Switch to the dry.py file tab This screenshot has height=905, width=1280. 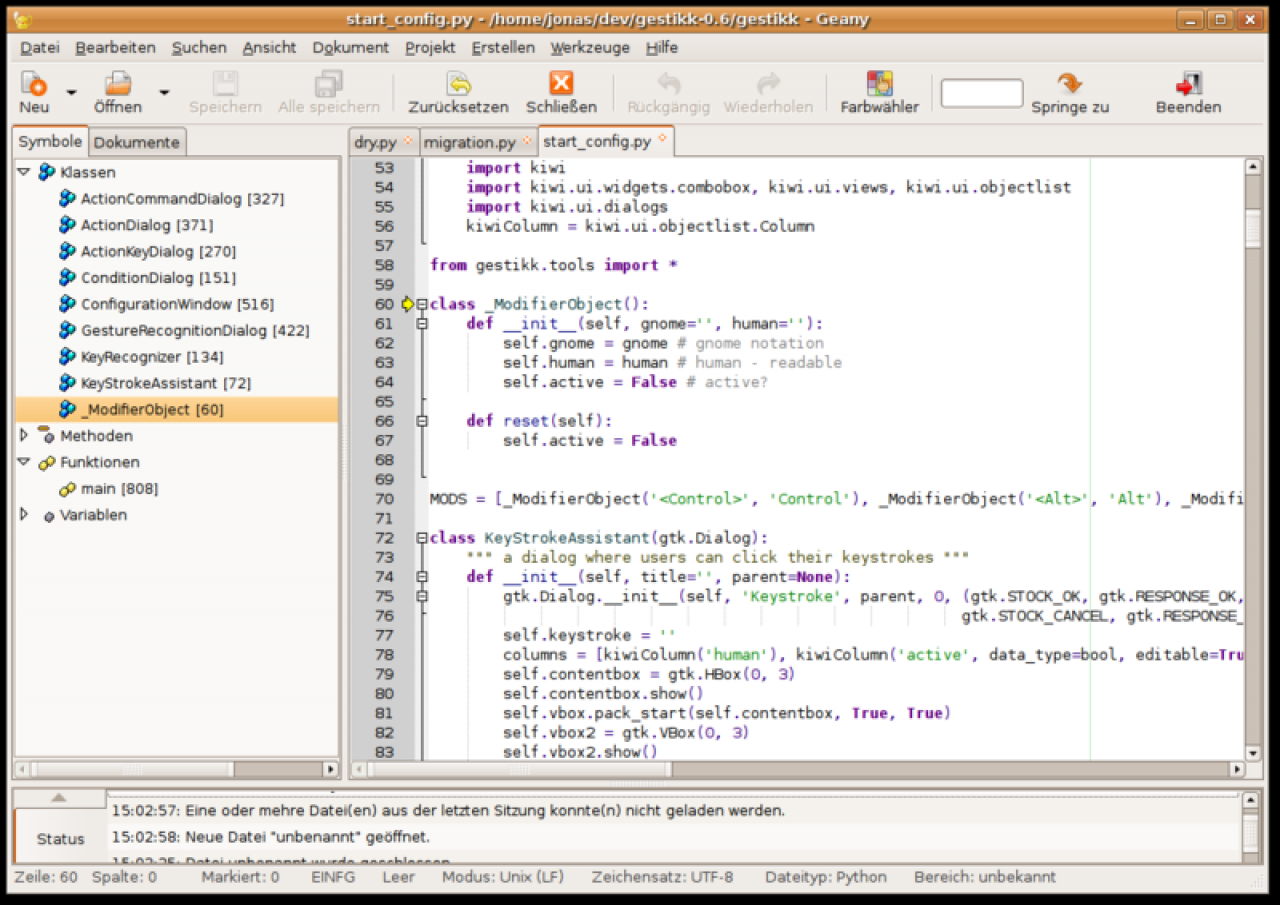pyautogui.click(x=384, y=142)
